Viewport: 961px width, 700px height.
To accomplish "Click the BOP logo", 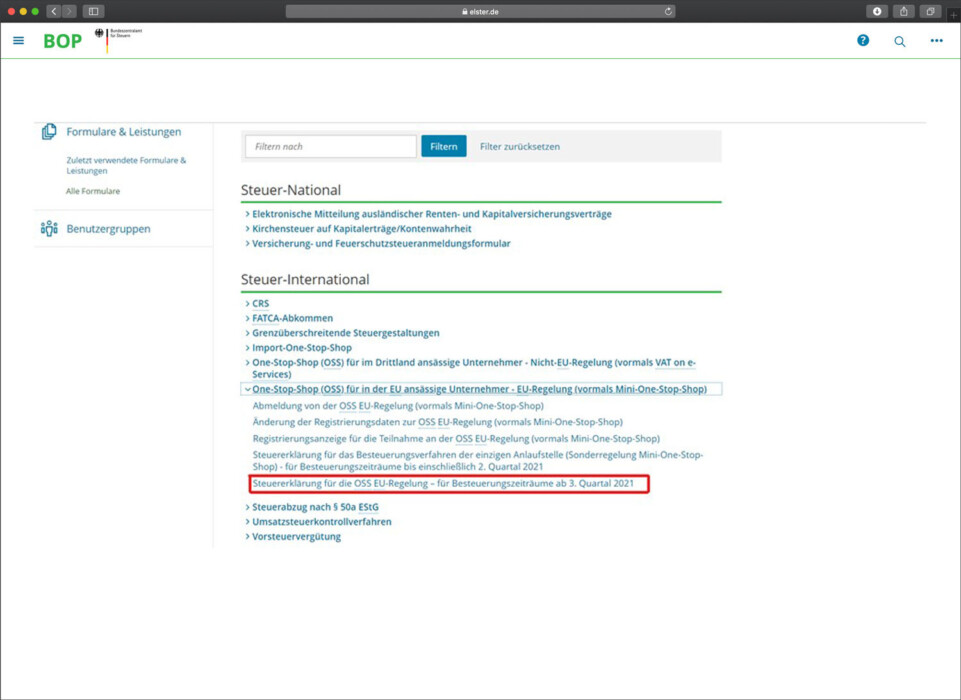I will (62, 42).
